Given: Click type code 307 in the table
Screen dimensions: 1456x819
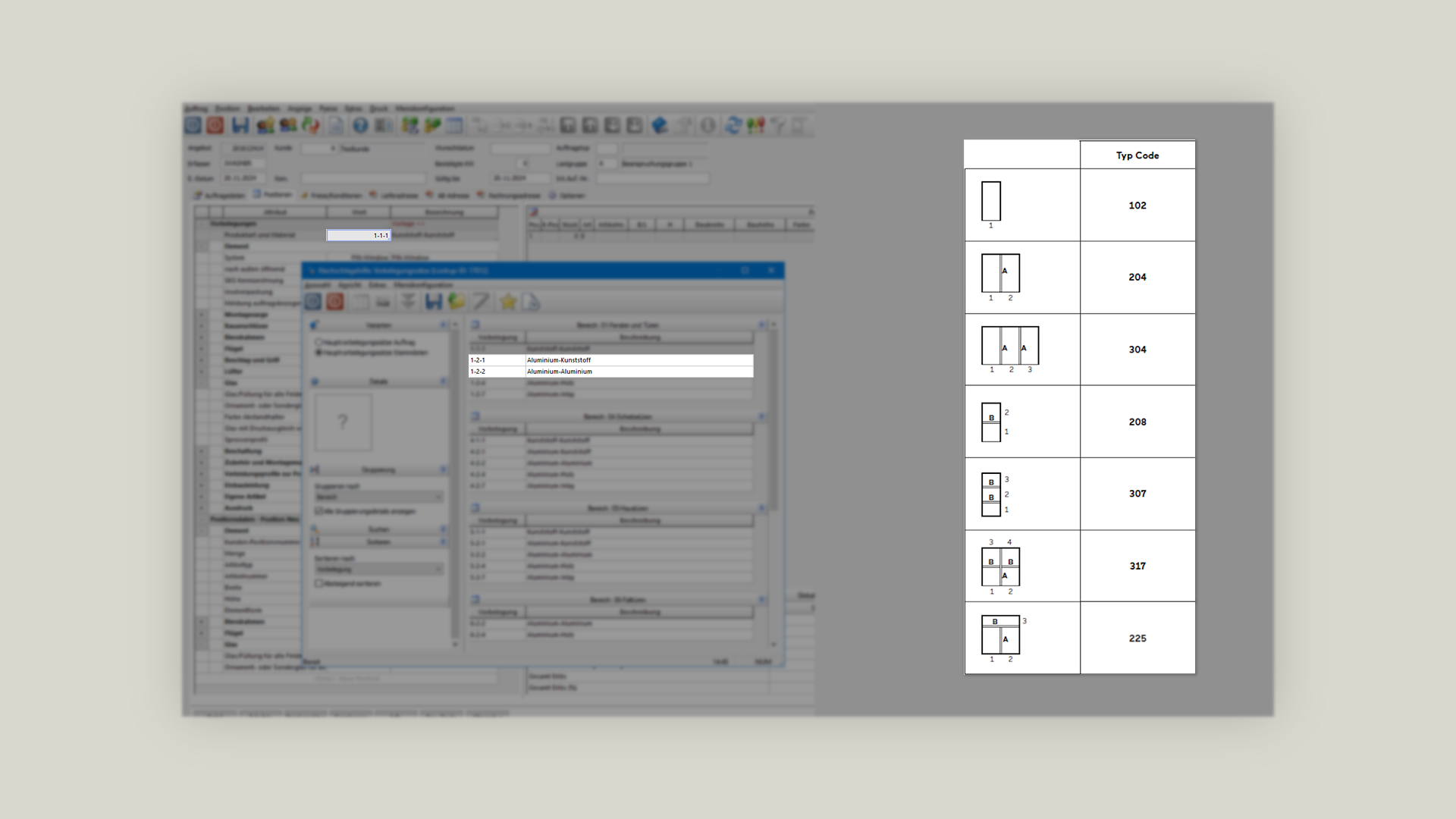Looking at the screenshot, I should pos(1137,494).
